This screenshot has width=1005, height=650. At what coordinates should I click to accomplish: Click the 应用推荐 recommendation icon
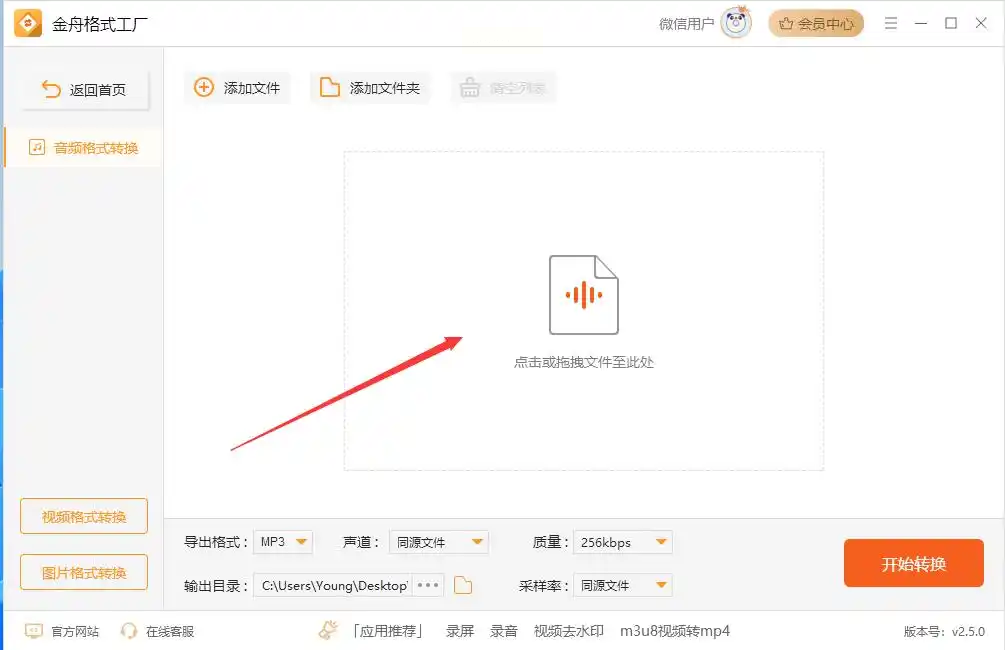328,631
